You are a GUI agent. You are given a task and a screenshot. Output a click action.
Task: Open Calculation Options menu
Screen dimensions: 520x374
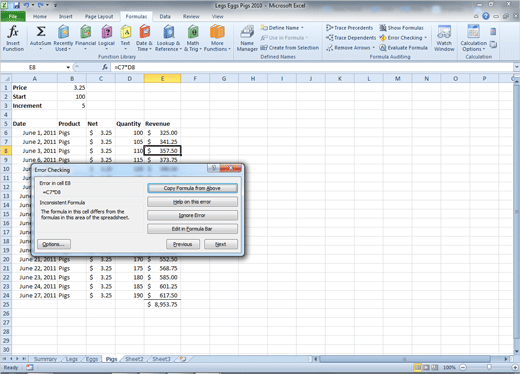473,38
